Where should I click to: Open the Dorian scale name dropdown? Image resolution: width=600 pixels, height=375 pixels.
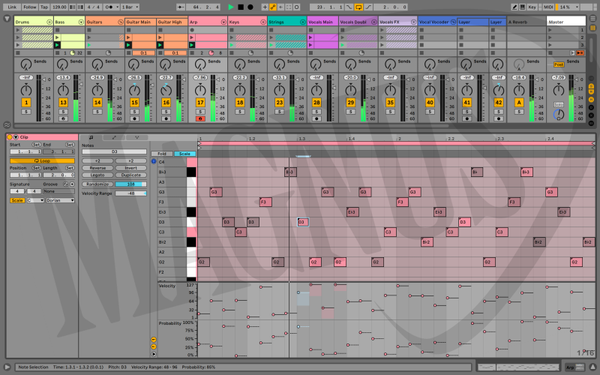(60, 201)
